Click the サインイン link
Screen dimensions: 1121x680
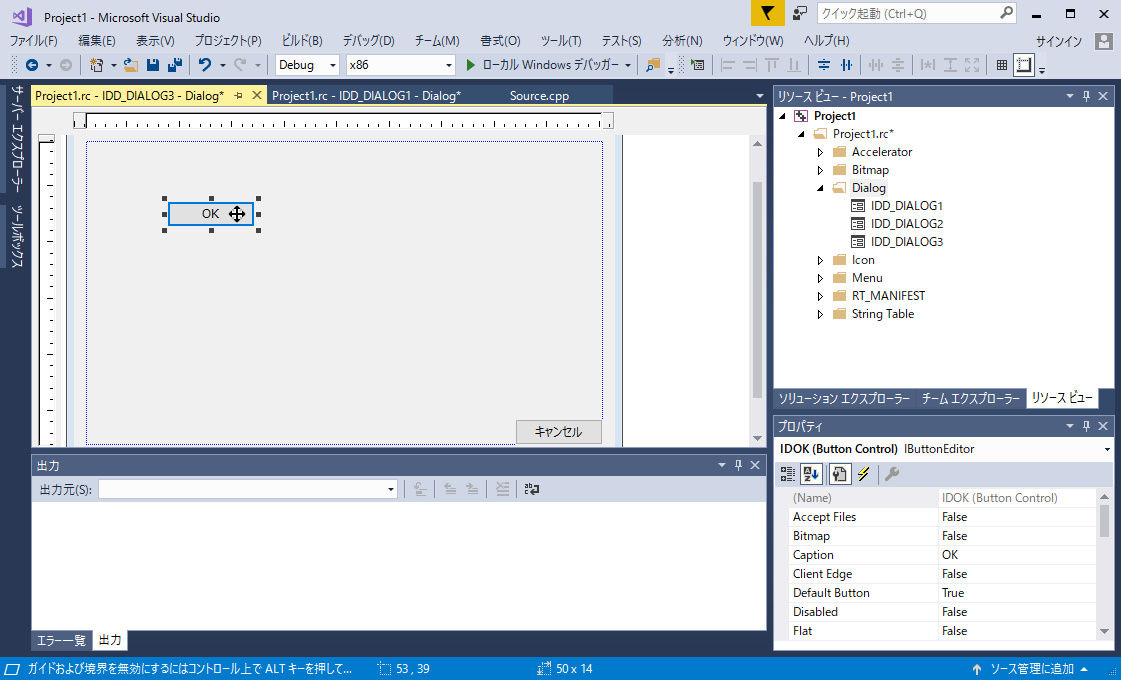1059,41
